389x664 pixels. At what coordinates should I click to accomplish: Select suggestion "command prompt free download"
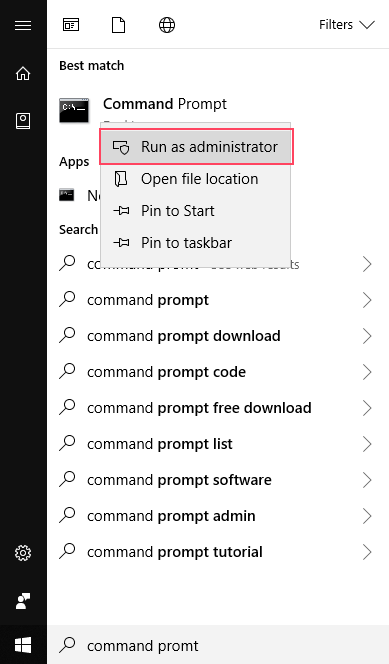coord(199,408)
